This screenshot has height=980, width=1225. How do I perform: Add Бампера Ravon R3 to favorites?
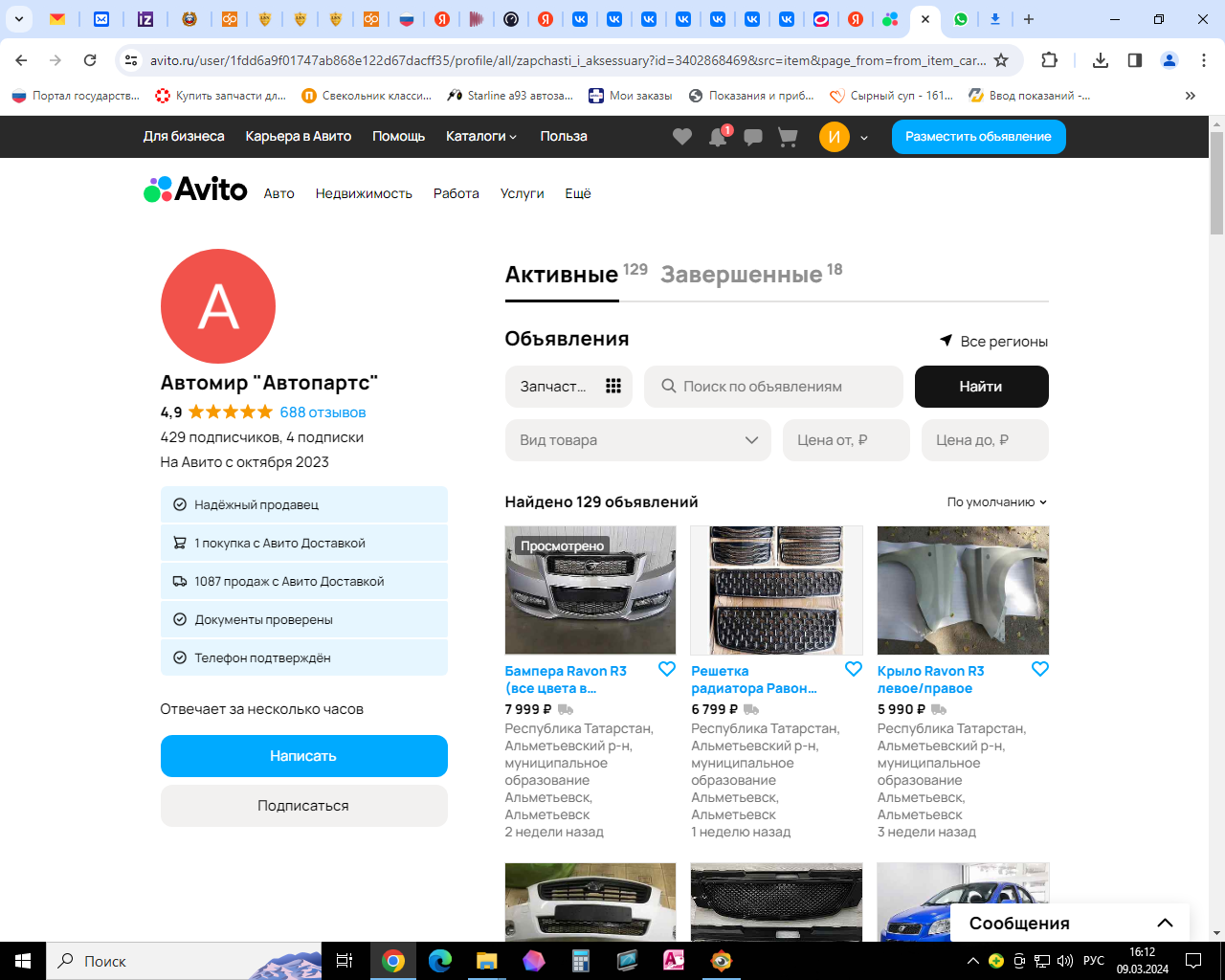pyautogui.click(x=667, y=669)
